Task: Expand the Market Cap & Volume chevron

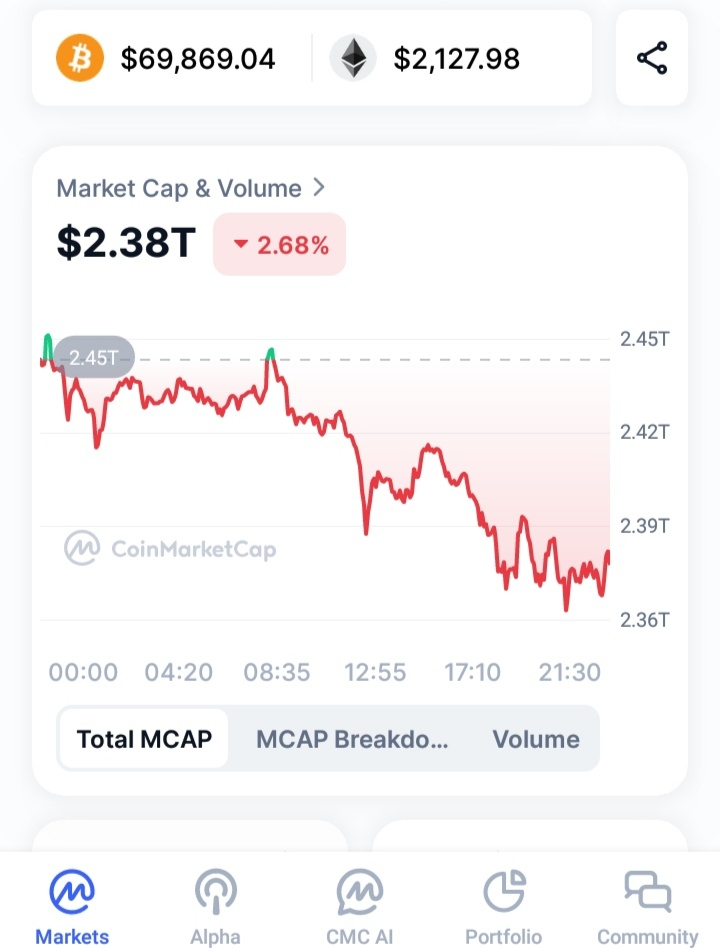Action: 319,187
